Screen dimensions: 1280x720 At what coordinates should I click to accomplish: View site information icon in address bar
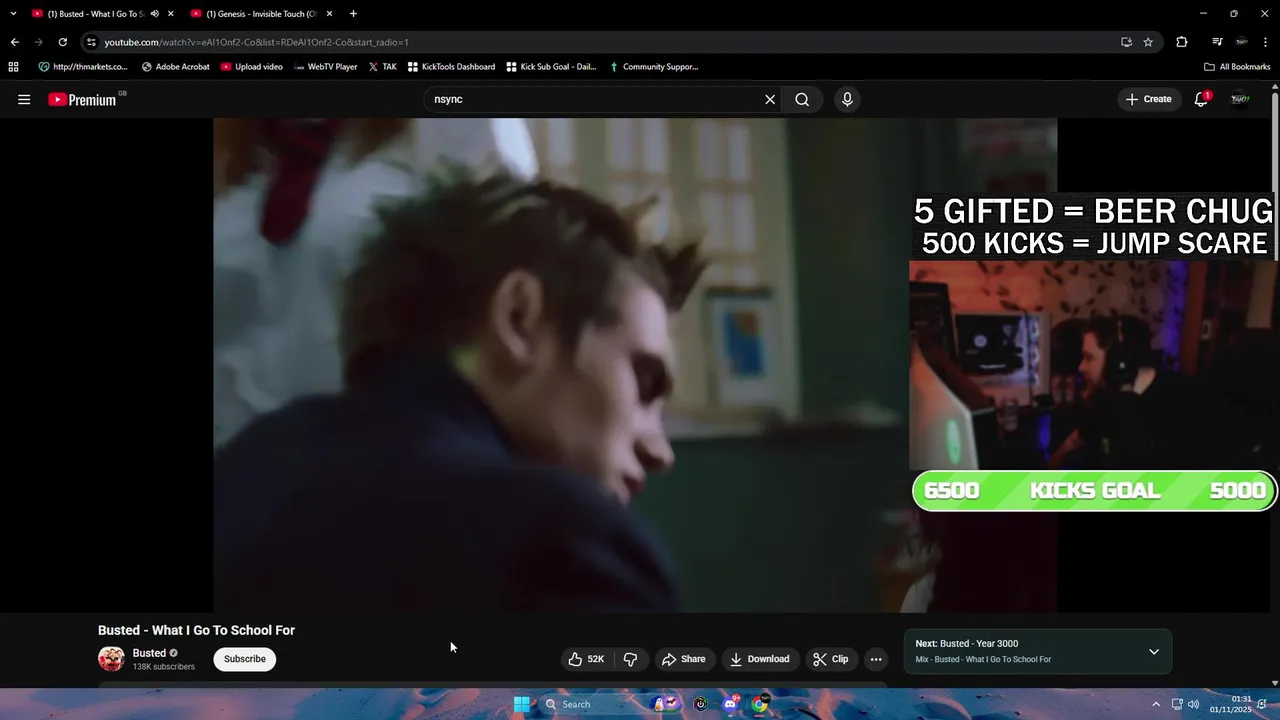(x=91, y=42)
